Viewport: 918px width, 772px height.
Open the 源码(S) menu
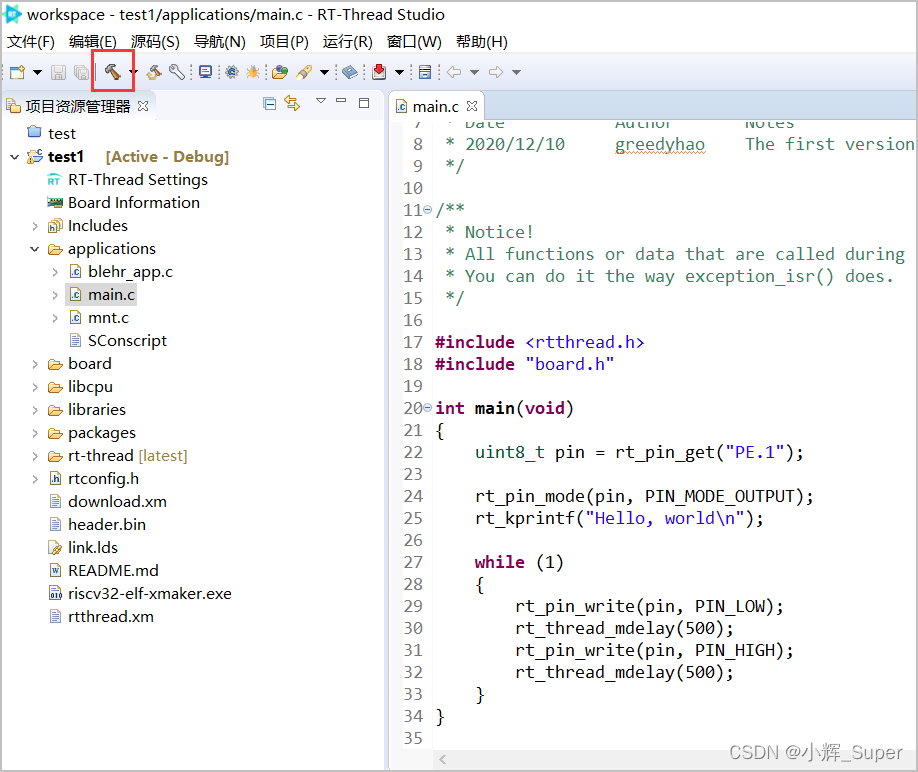tap(155, 42)
